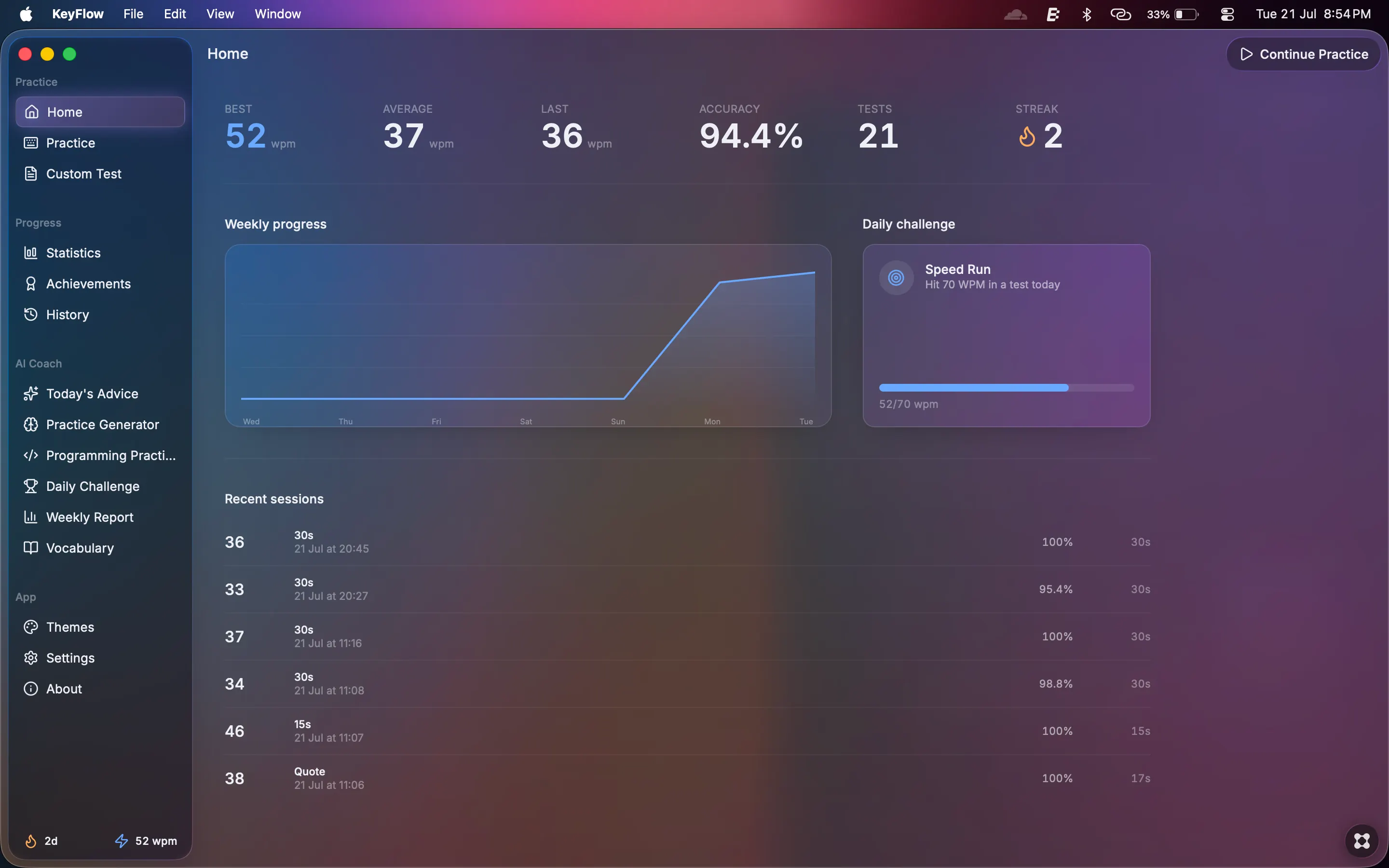
Task: Open the macOS Control Center icon
Action: pyautogui.click(x=1227, y=14)
